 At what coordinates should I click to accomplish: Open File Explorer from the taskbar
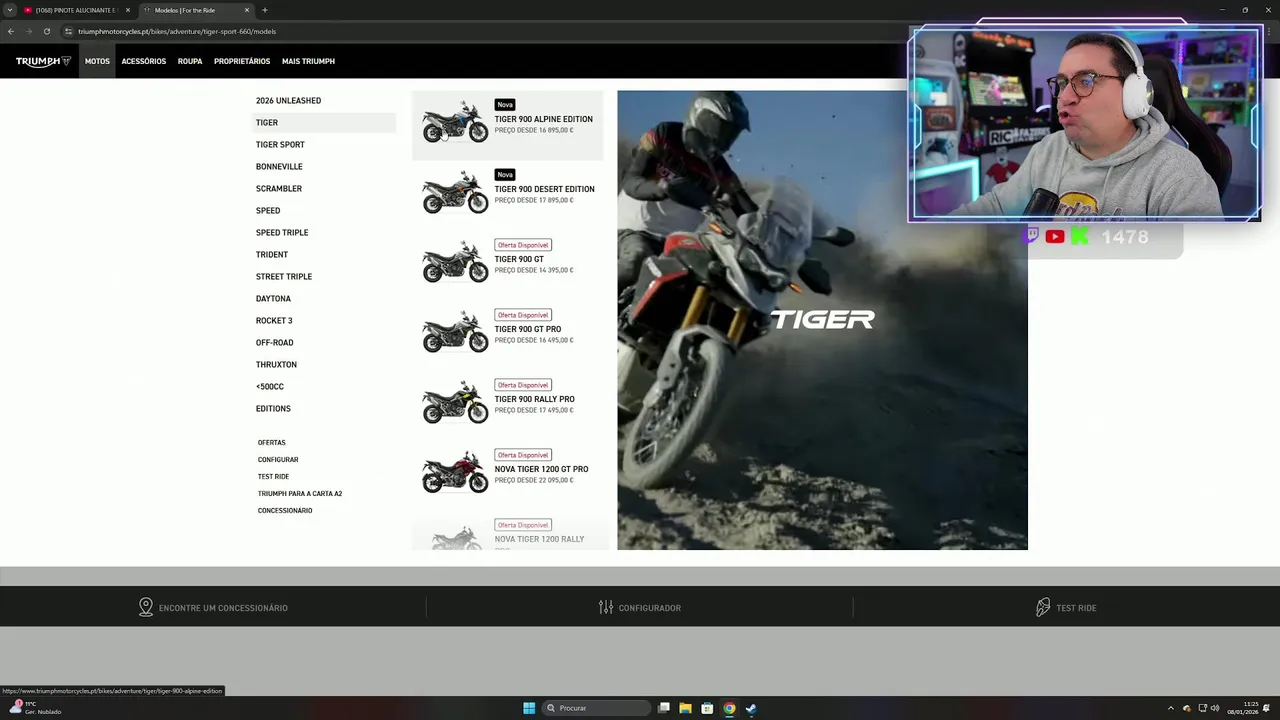click(685, 708)
